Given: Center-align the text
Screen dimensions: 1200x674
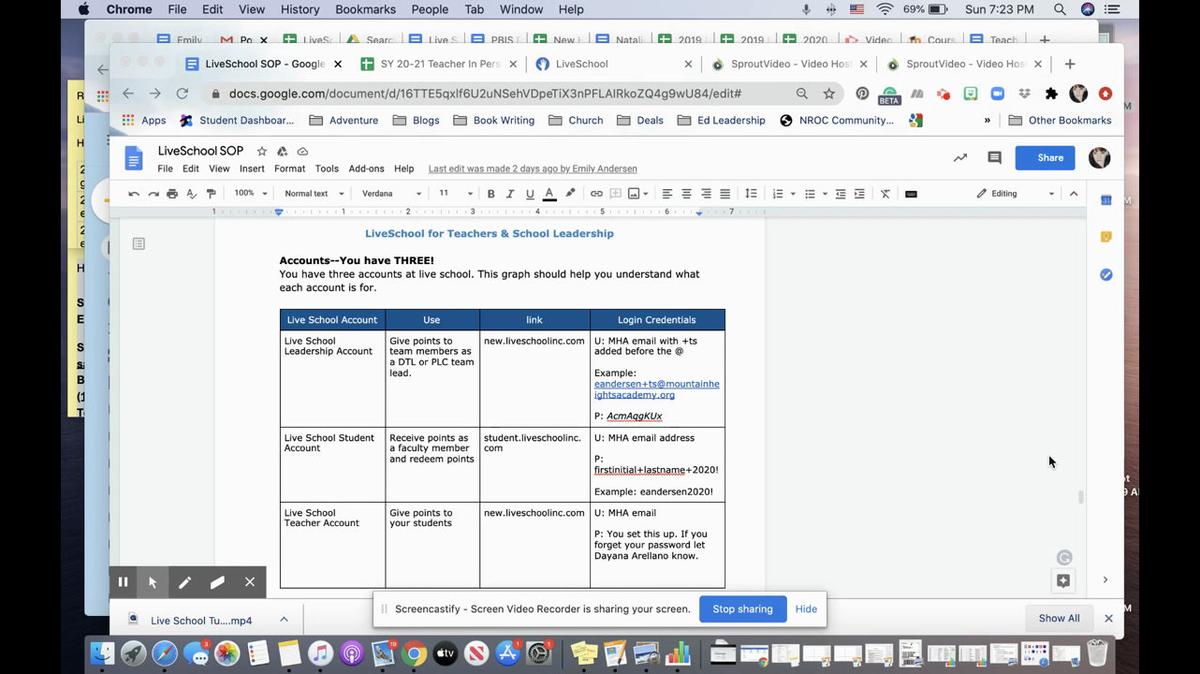Looking at the screenshot, I should pos(687,194).
